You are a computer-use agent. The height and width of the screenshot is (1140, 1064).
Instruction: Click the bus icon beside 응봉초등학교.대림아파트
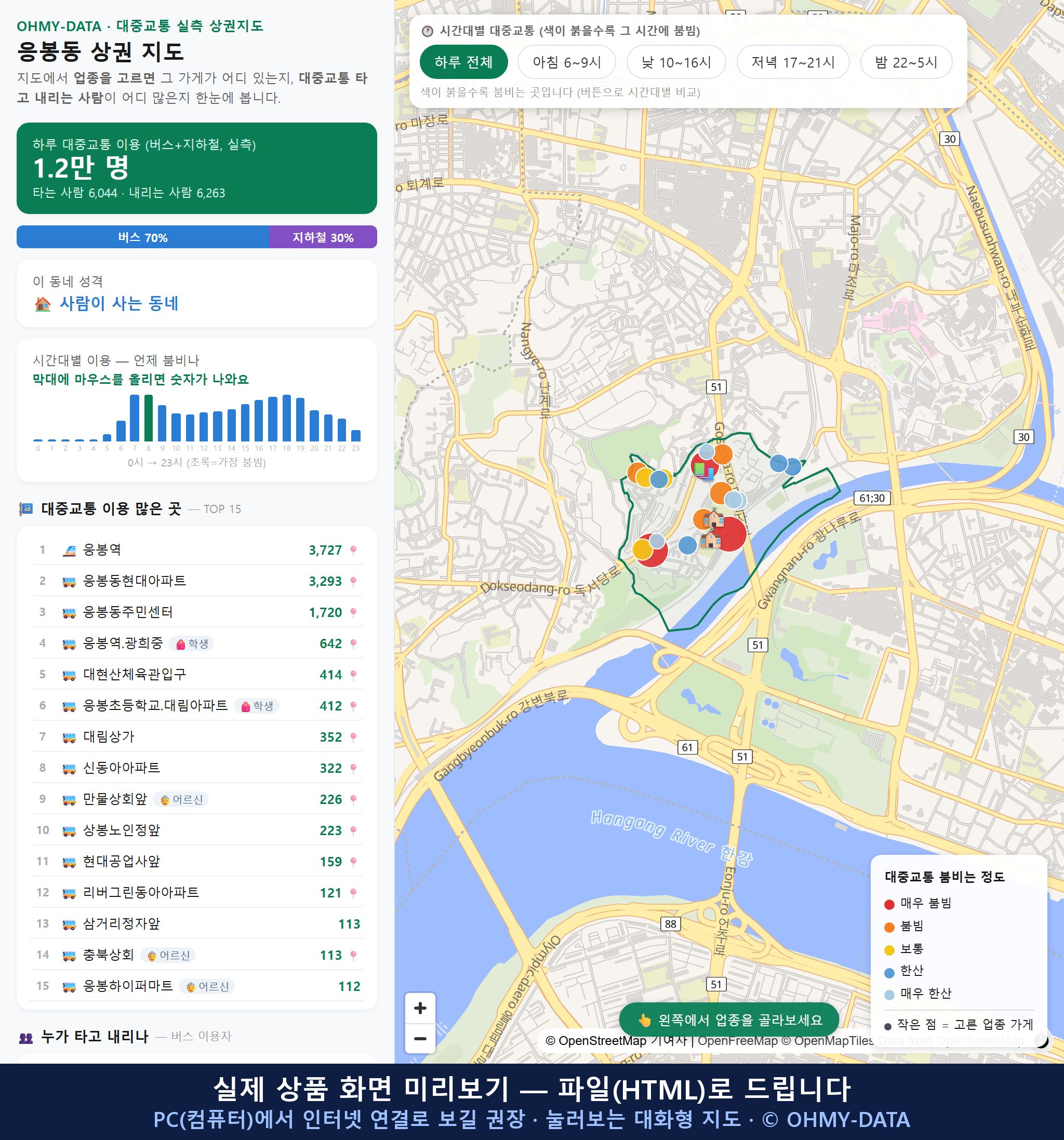(69, 706)
